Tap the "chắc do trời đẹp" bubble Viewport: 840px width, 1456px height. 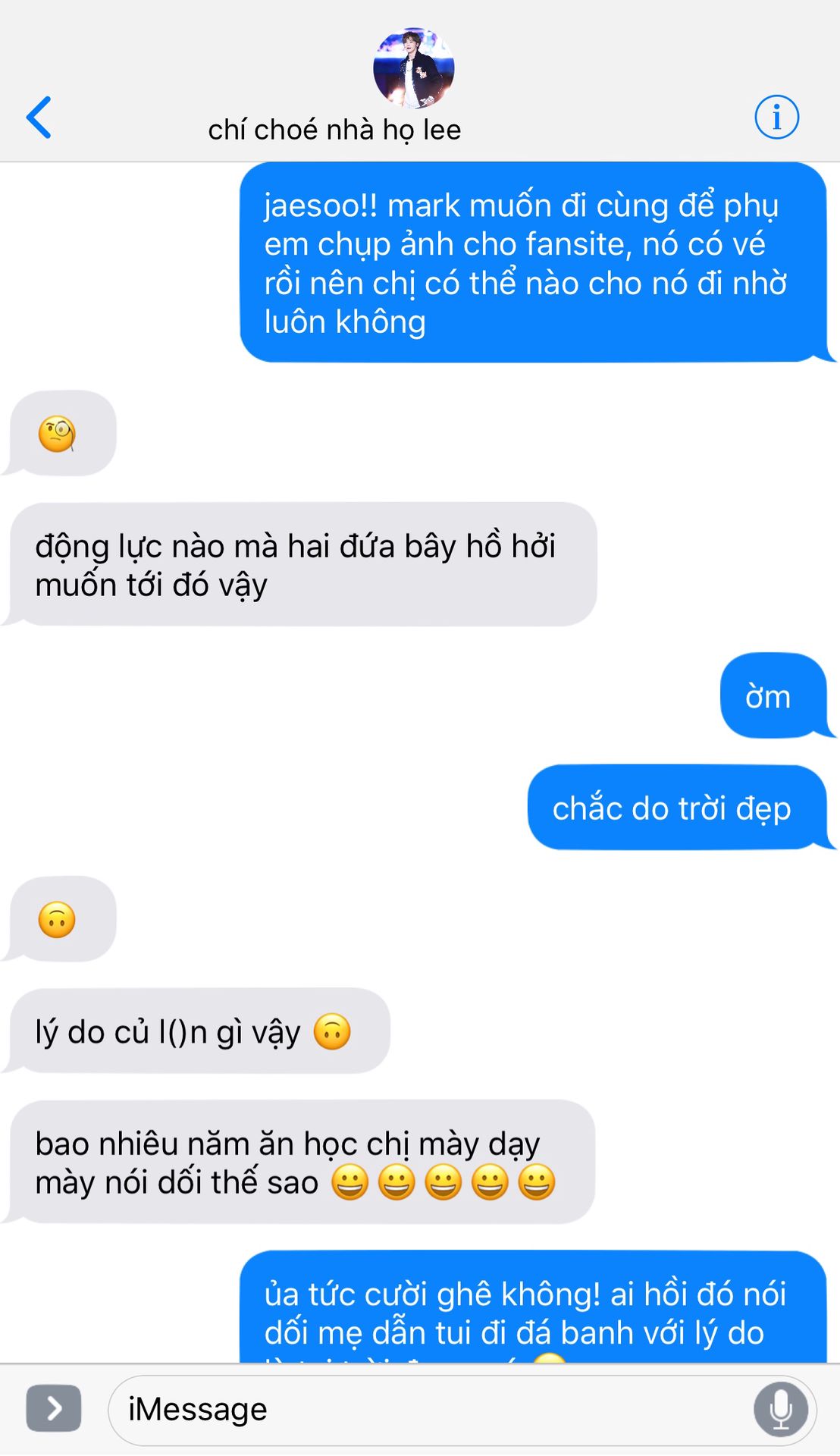[x=679, y=808]
